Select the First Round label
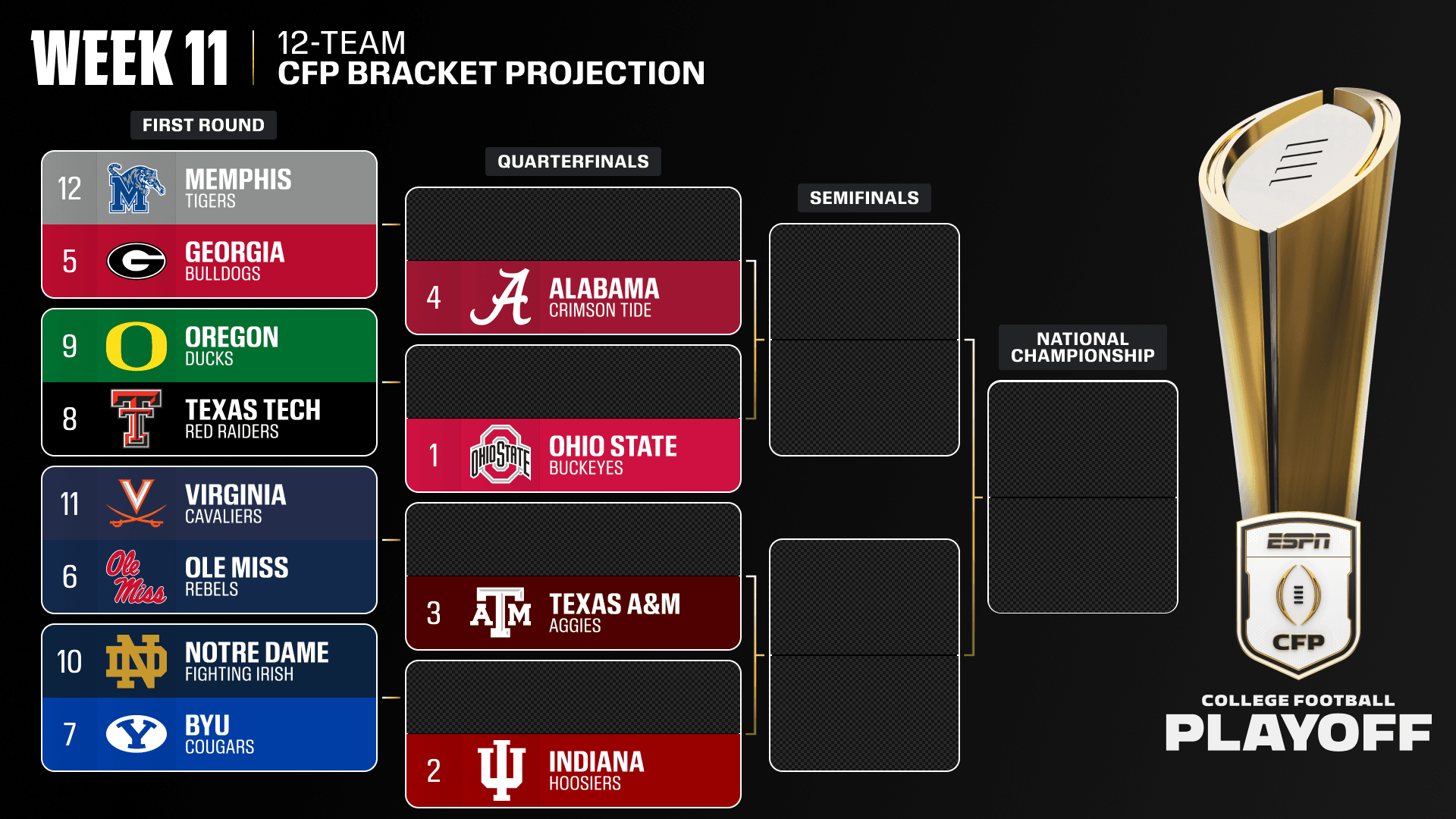Image resolution: width=1456 pixels, height=819 pixels. (x=203, y=125)
